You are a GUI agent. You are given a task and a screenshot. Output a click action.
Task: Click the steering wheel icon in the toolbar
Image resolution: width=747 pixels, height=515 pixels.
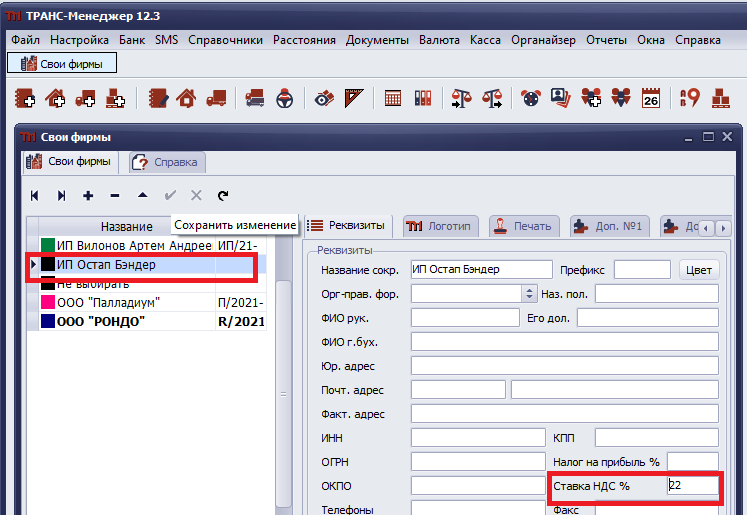tap(285, 98)
